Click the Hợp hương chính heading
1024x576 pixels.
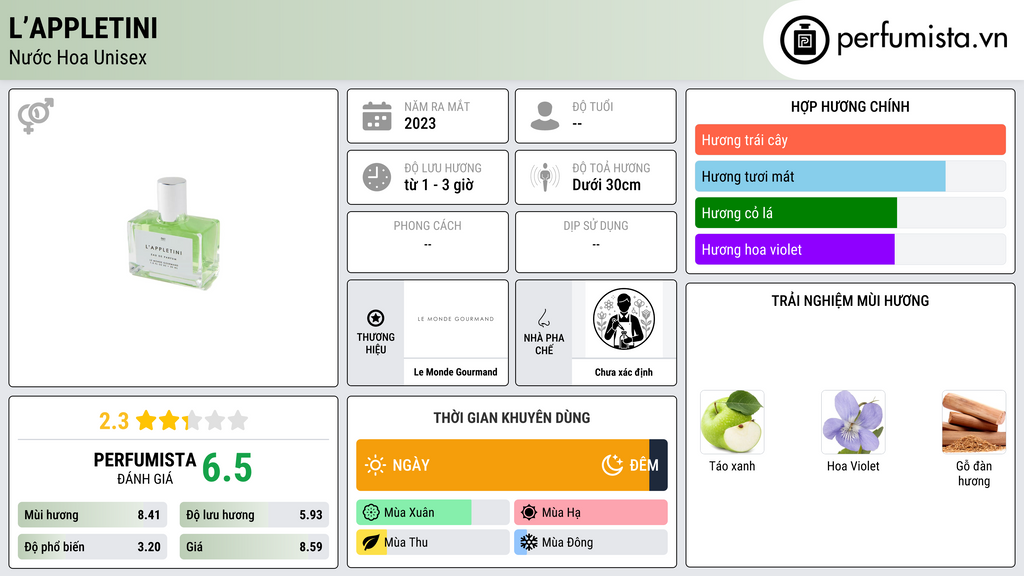click(850, 106)
